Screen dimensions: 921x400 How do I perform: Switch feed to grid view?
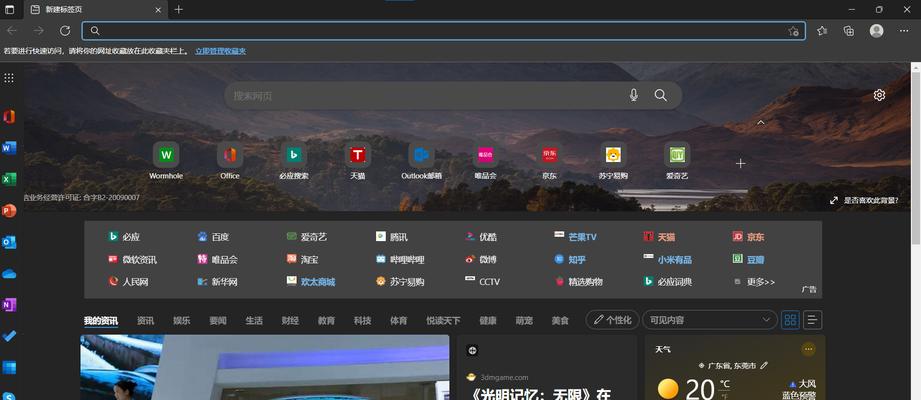[790, 320]
